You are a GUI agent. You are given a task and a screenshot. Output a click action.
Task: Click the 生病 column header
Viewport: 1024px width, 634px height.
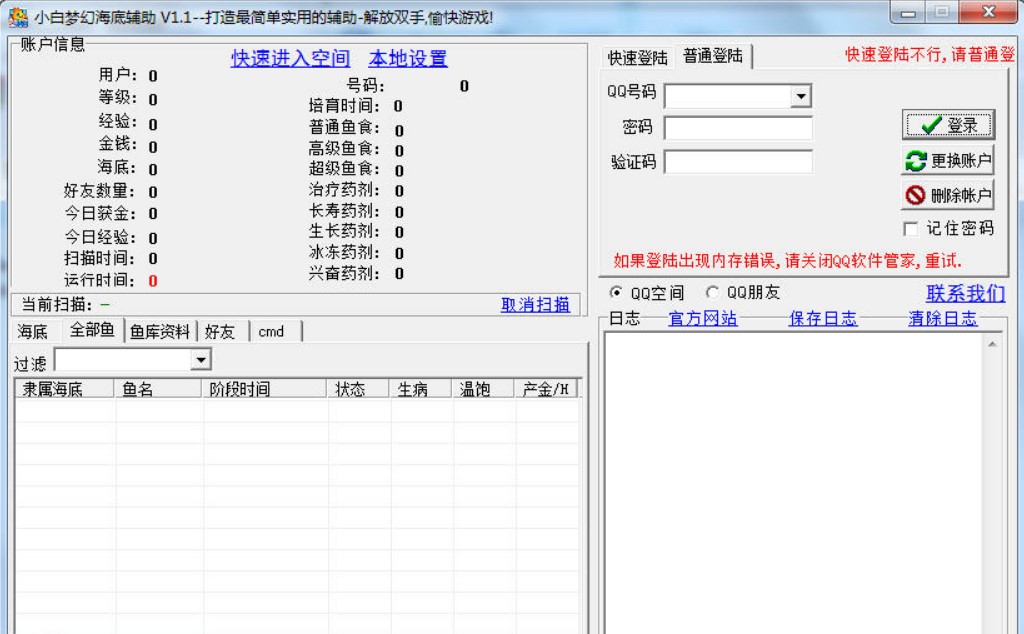tap(420, 389)
